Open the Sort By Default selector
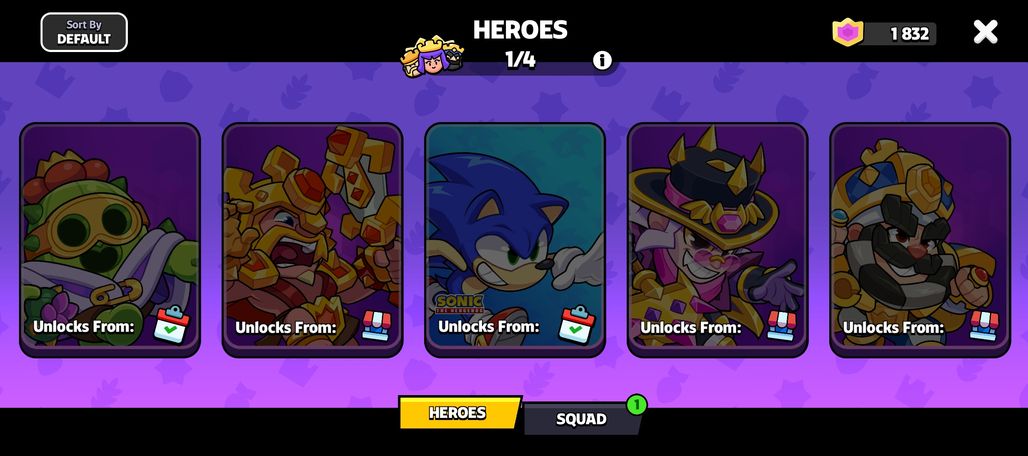1028x456 pixels. tap(84, 32)
